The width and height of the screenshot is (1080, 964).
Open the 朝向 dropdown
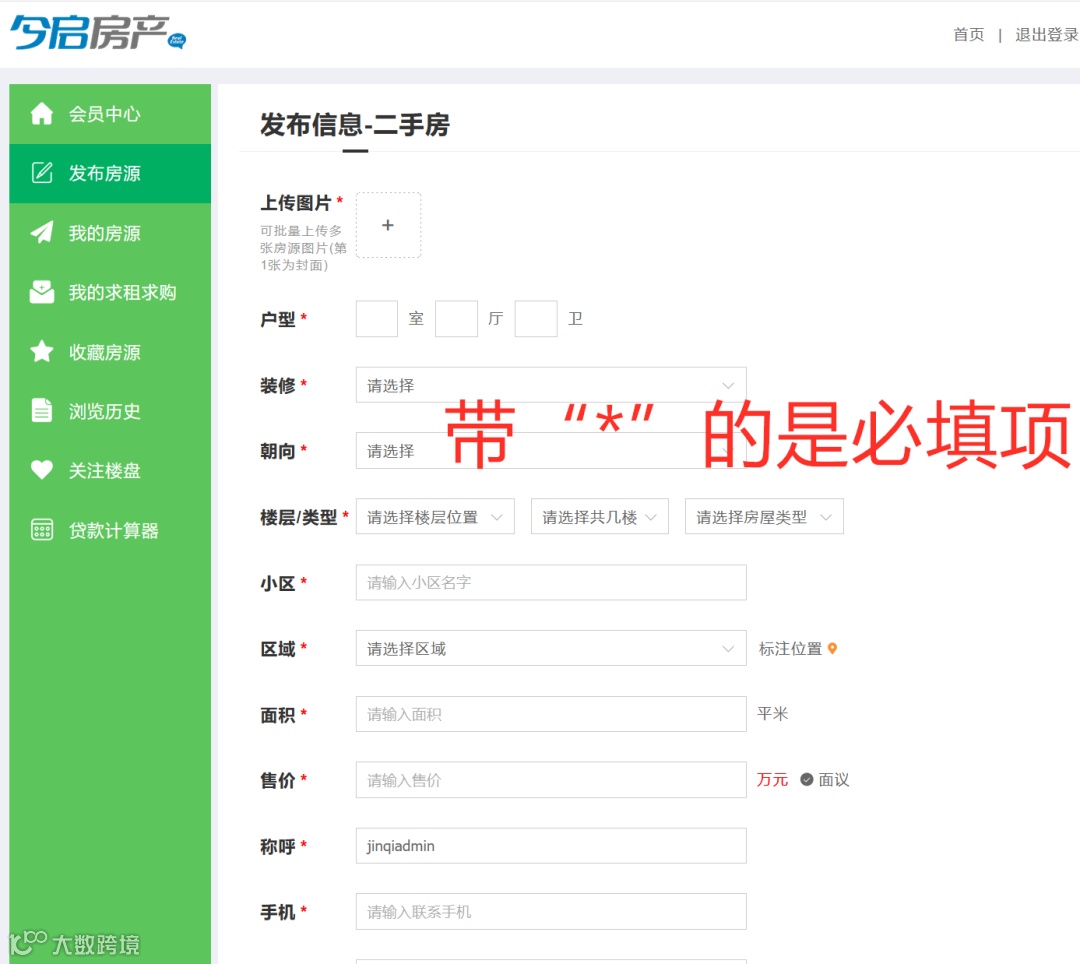click(551, 451)
